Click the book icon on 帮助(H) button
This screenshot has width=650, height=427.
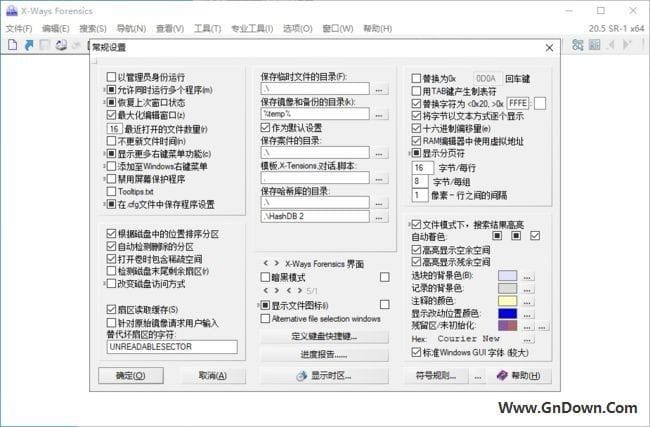click(x=502, y=376)
